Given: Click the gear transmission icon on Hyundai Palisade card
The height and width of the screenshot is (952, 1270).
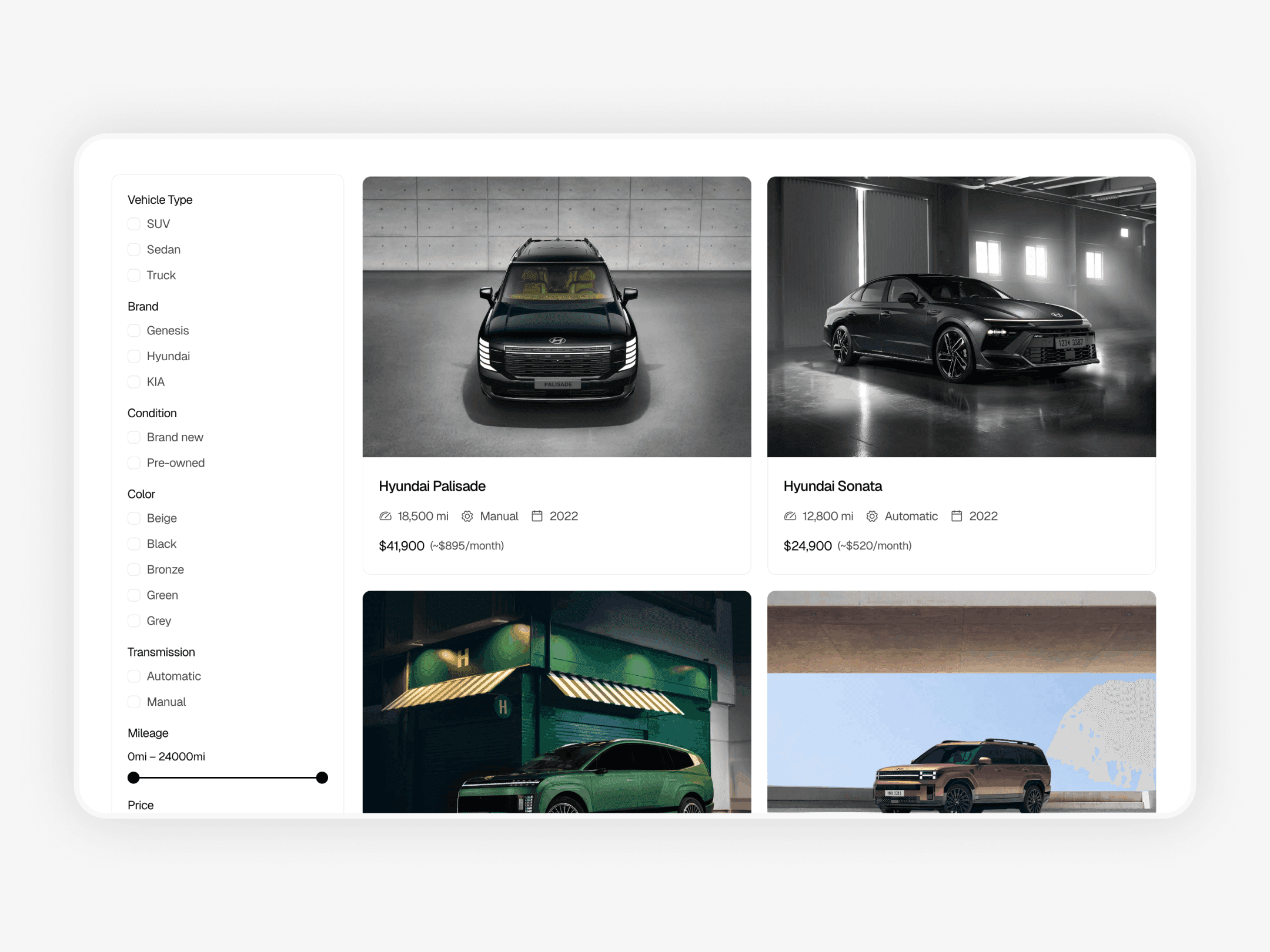Looking at the screenshot, I should 467,516.
